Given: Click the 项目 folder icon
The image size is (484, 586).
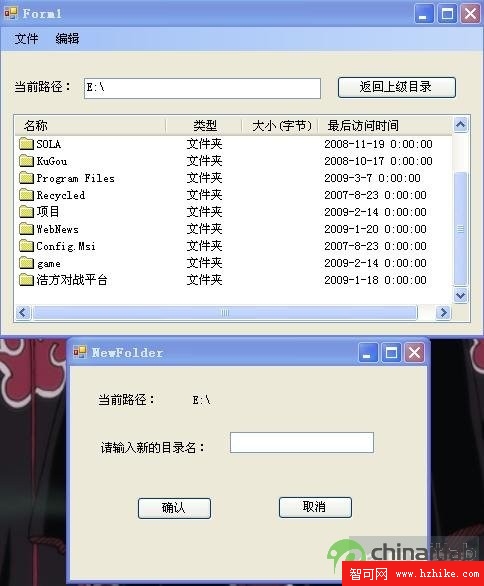Looking at the screenshot, I should point(26,212).
